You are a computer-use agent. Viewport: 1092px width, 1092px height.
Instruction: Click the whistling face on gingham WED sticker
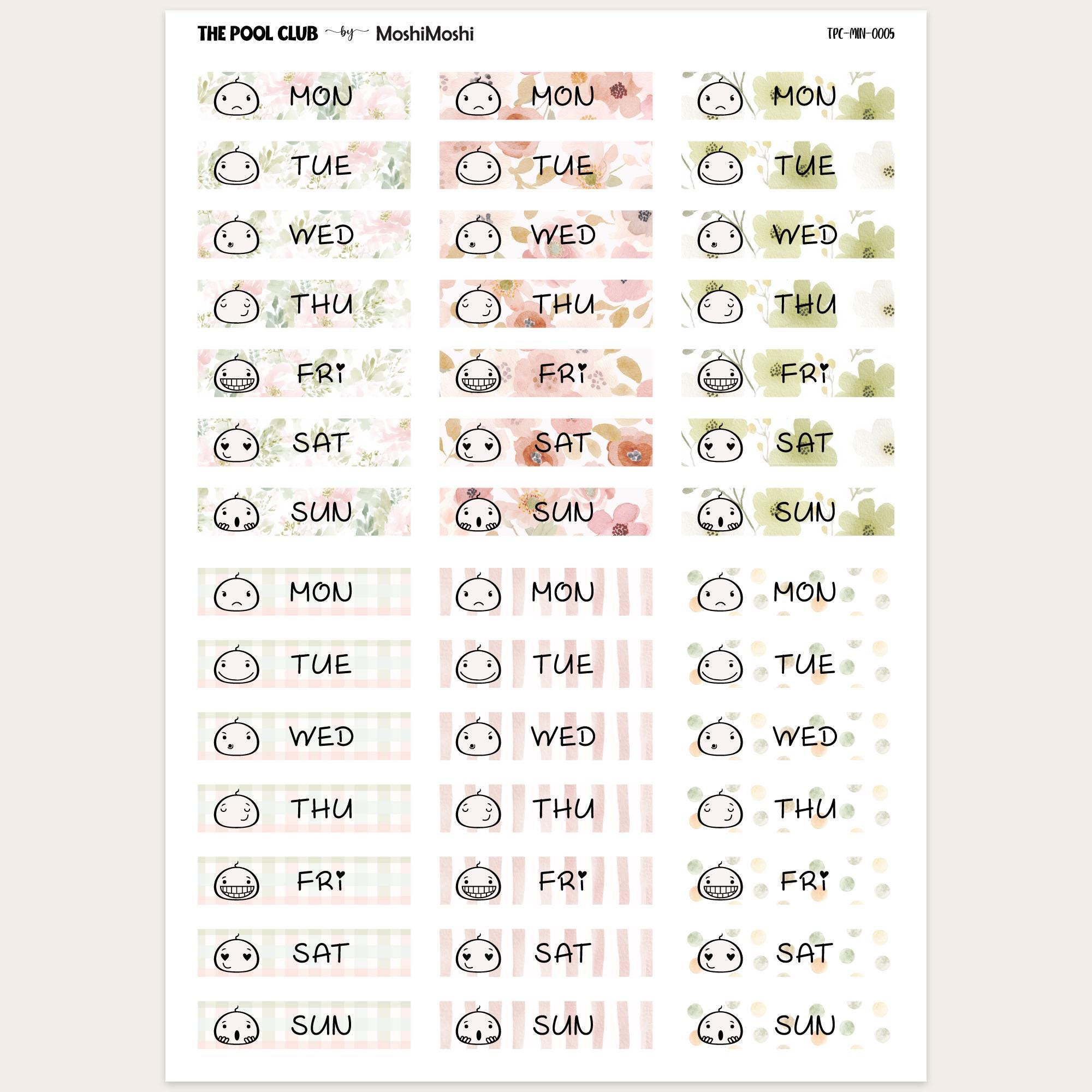click(236, 737)
